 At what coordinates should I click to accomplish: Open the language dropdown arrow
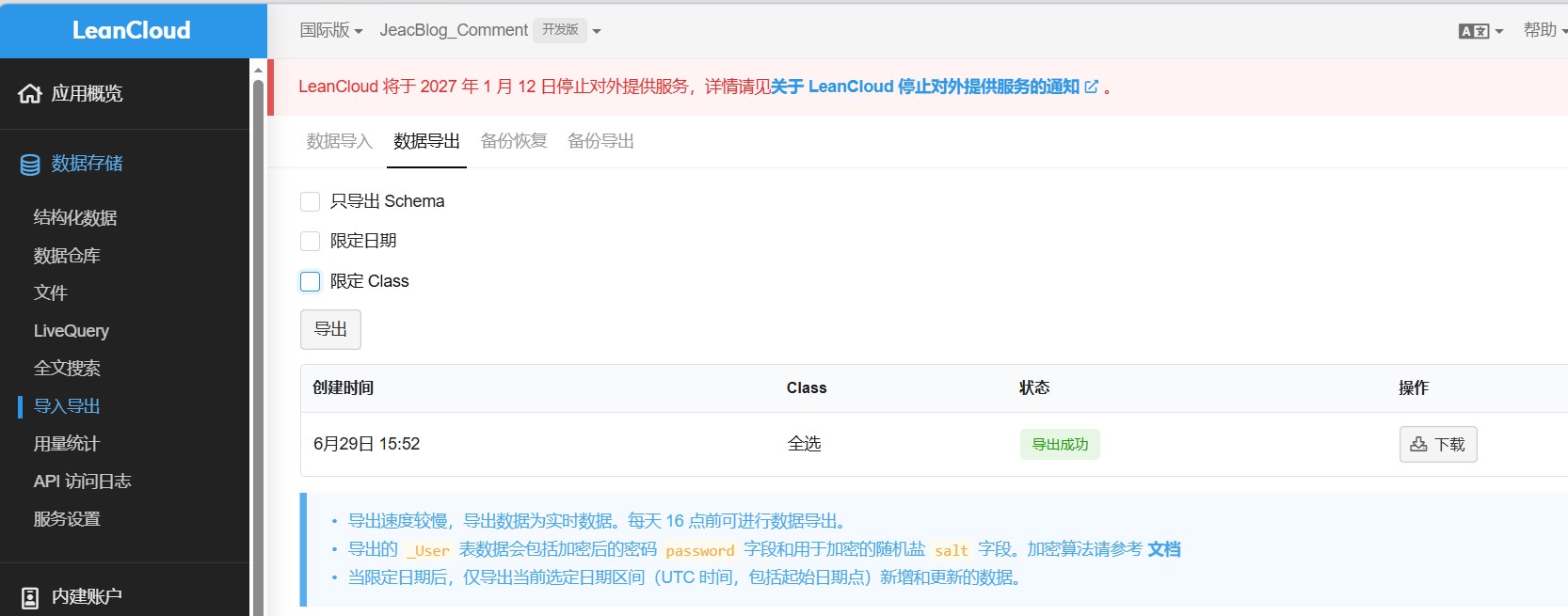click(x=1499, y=31)
